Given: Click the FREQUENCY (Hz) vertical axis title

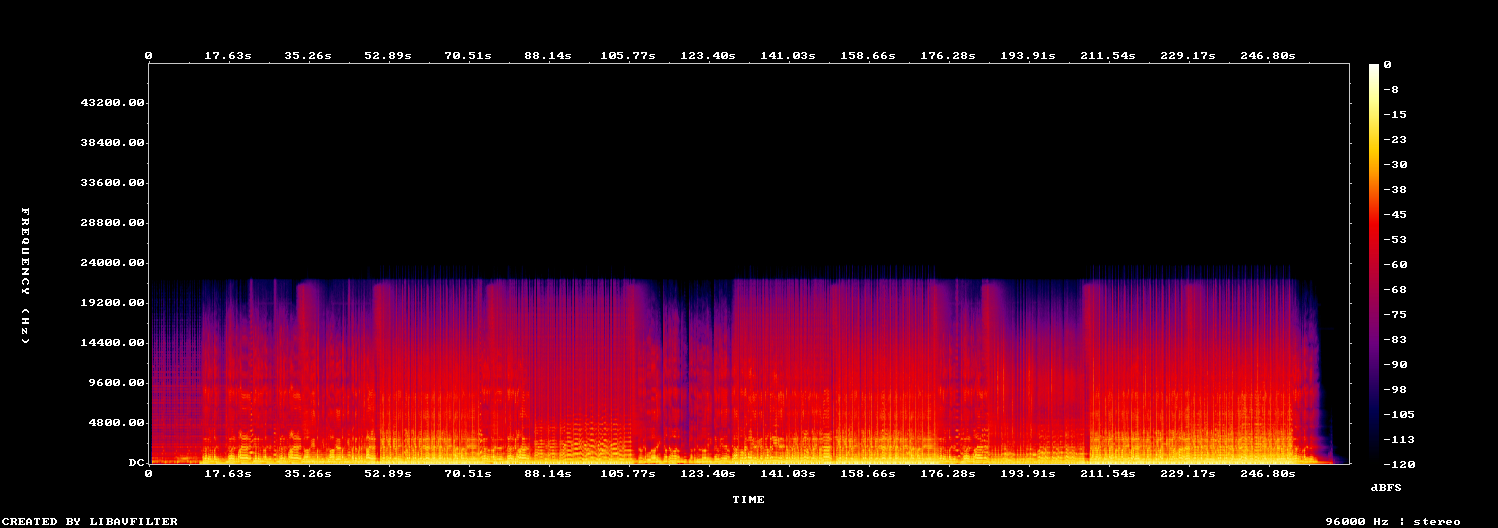Looking at the screenshot, I should click(27, 276).
